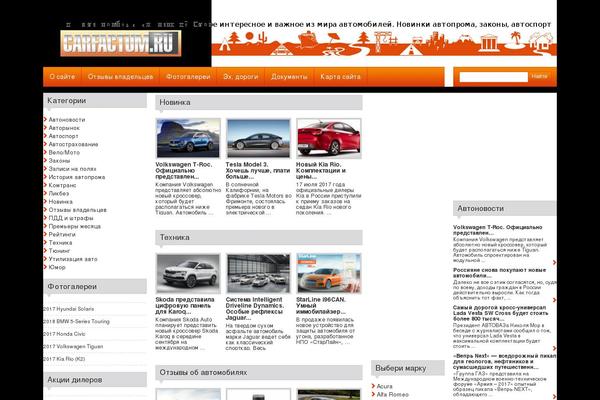This screenshot has width=600, height=400.
Task: Go to 'Фотогалереи' in the top menu
Action: pyautogui.click(x=188, y=77)
